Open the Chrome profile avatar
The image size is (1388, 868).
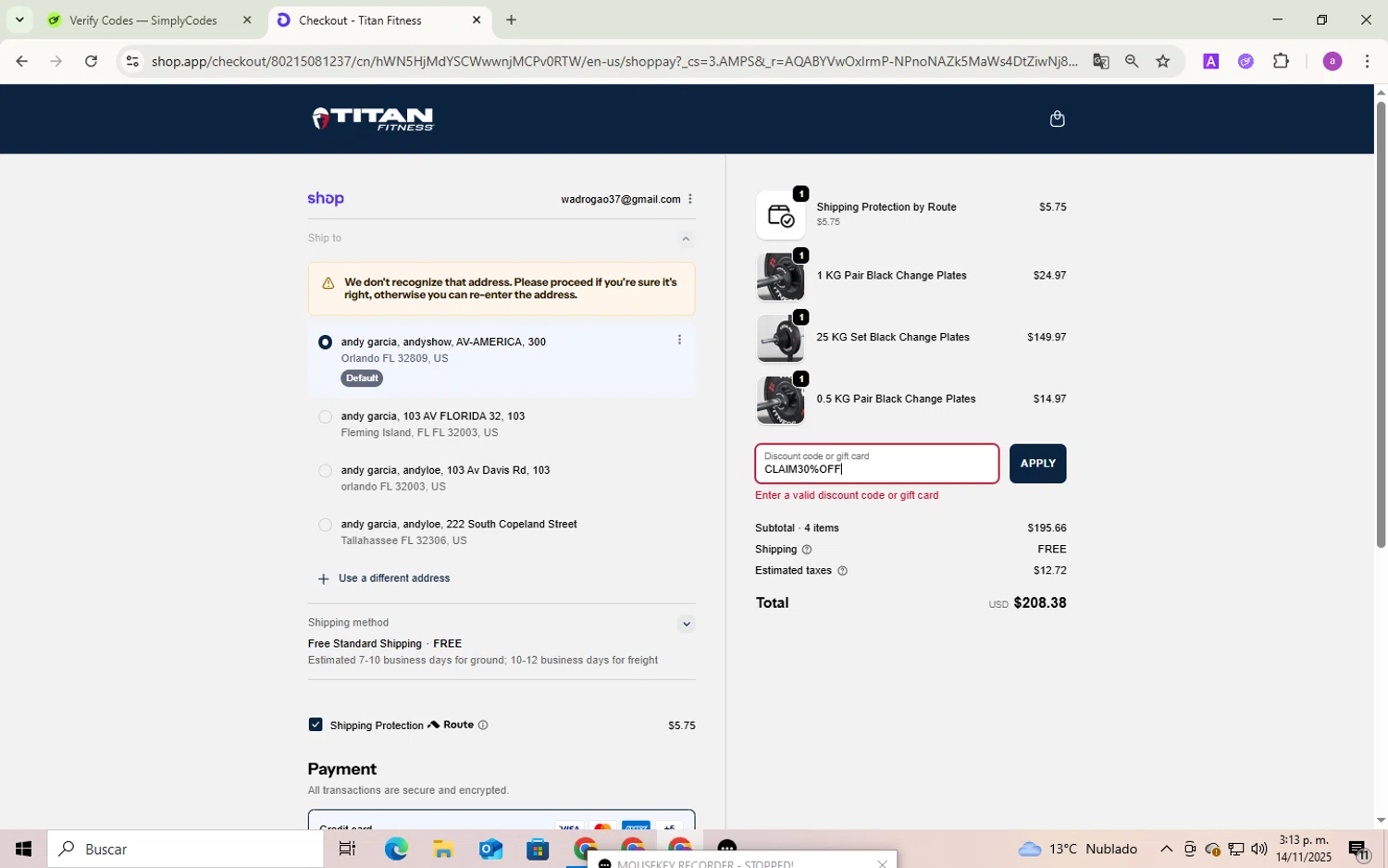[x=1332, y=61]
